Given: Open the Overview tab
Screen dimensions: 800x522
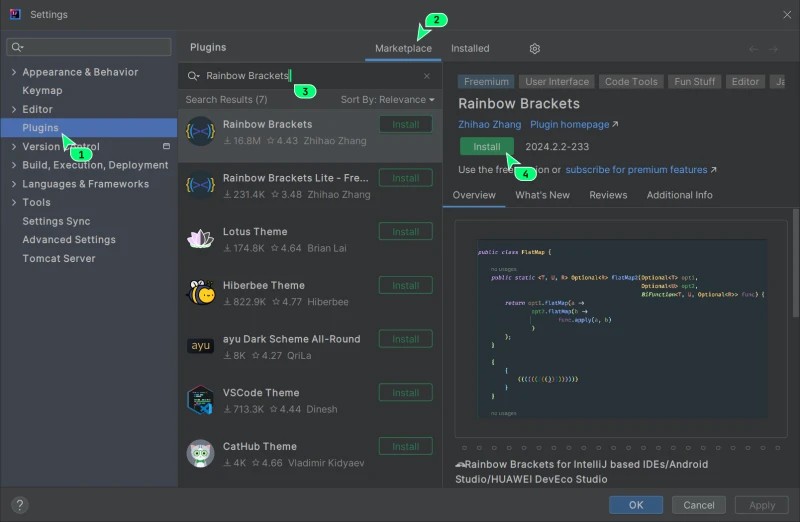Looking at the screenshot, I should click(x=474, y=195).
